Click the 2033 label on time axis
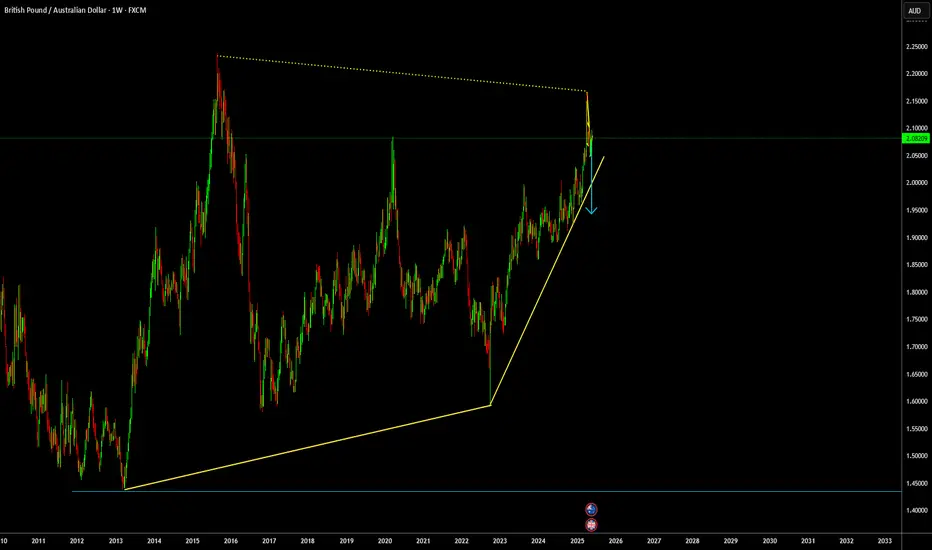 click(x=884, y=541)
